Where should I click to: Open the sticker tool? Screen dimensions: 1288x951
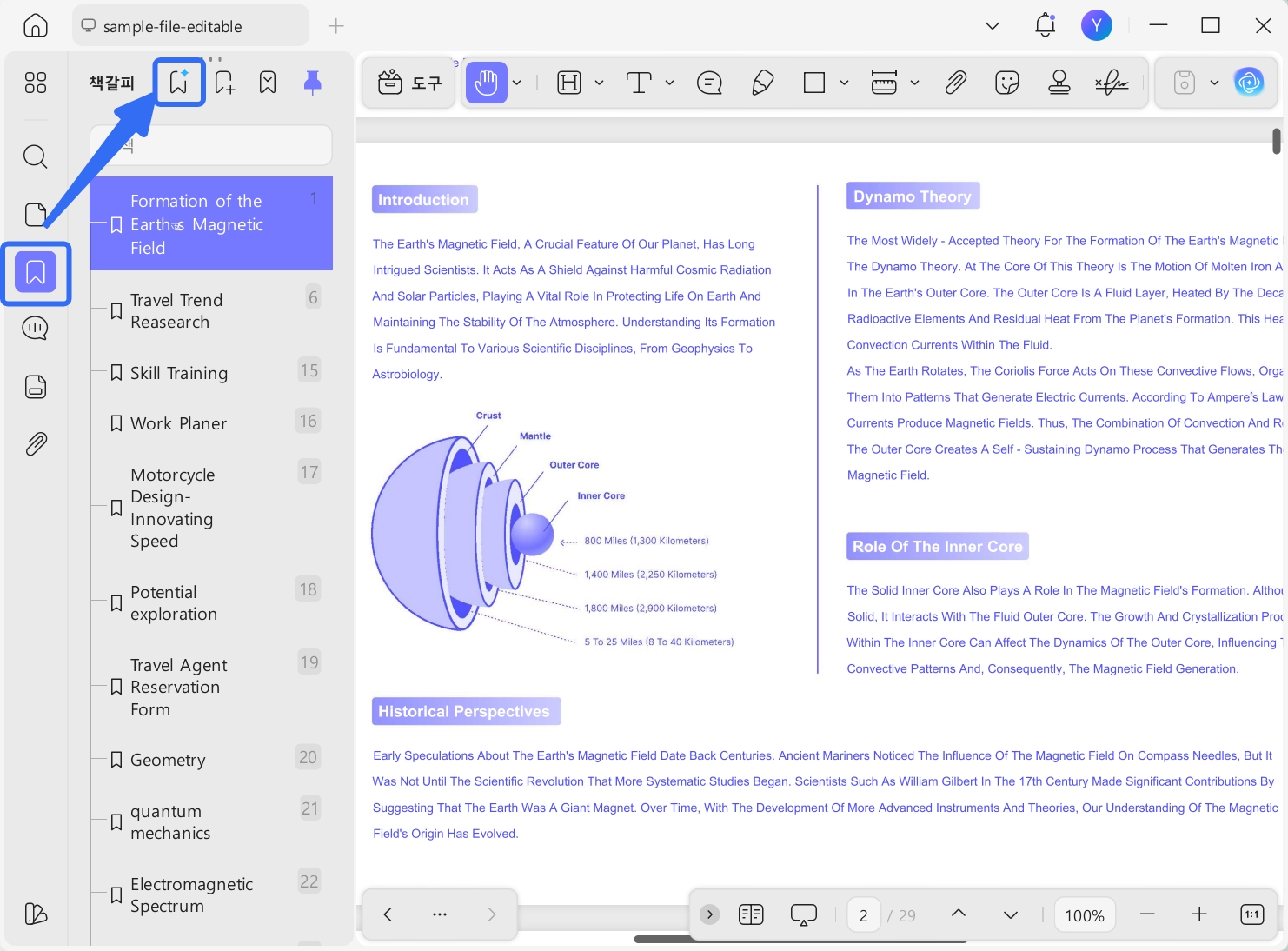point(1007,83)
